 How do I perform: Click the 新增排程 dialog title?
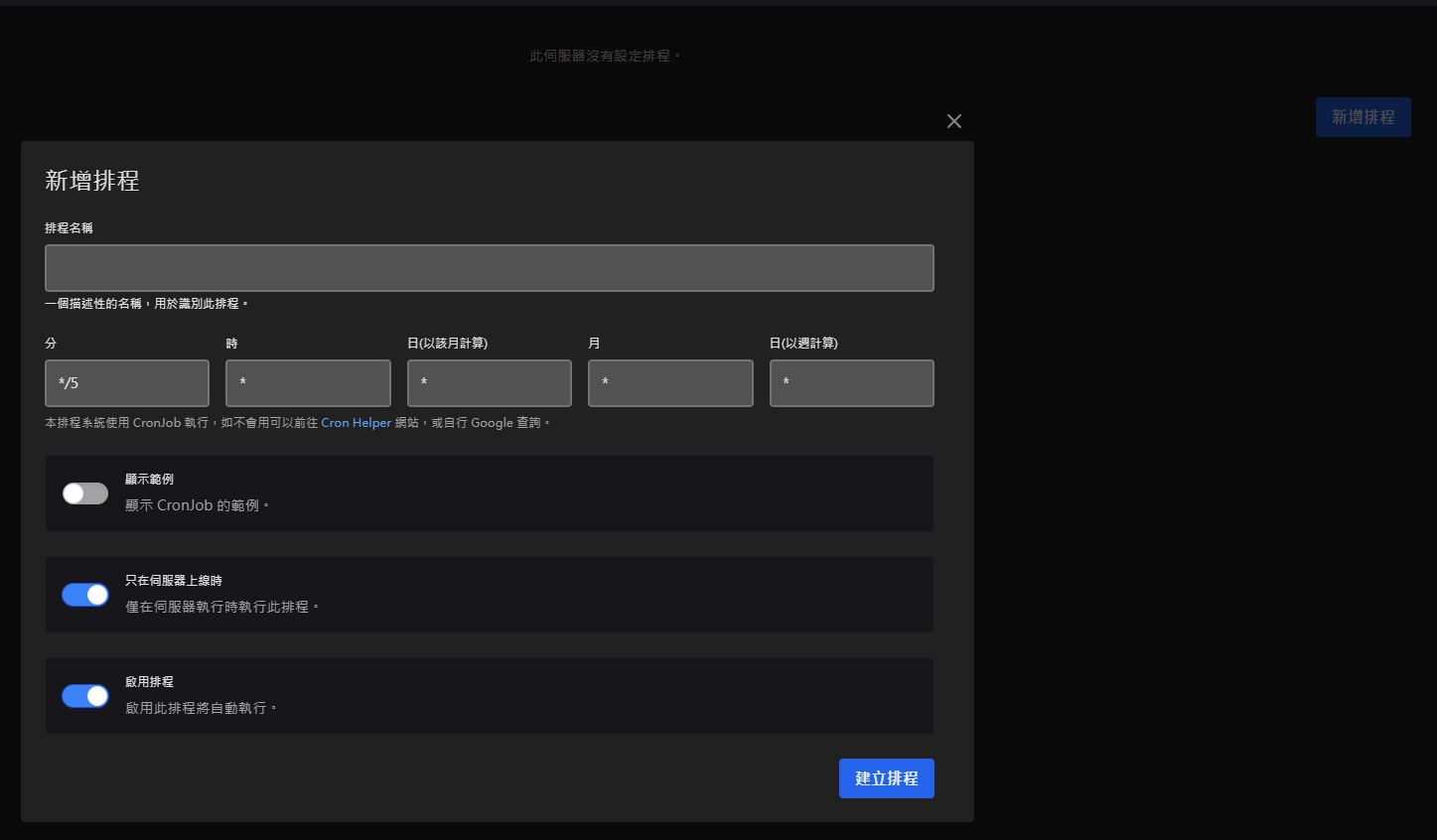click(x=92, y=181)
